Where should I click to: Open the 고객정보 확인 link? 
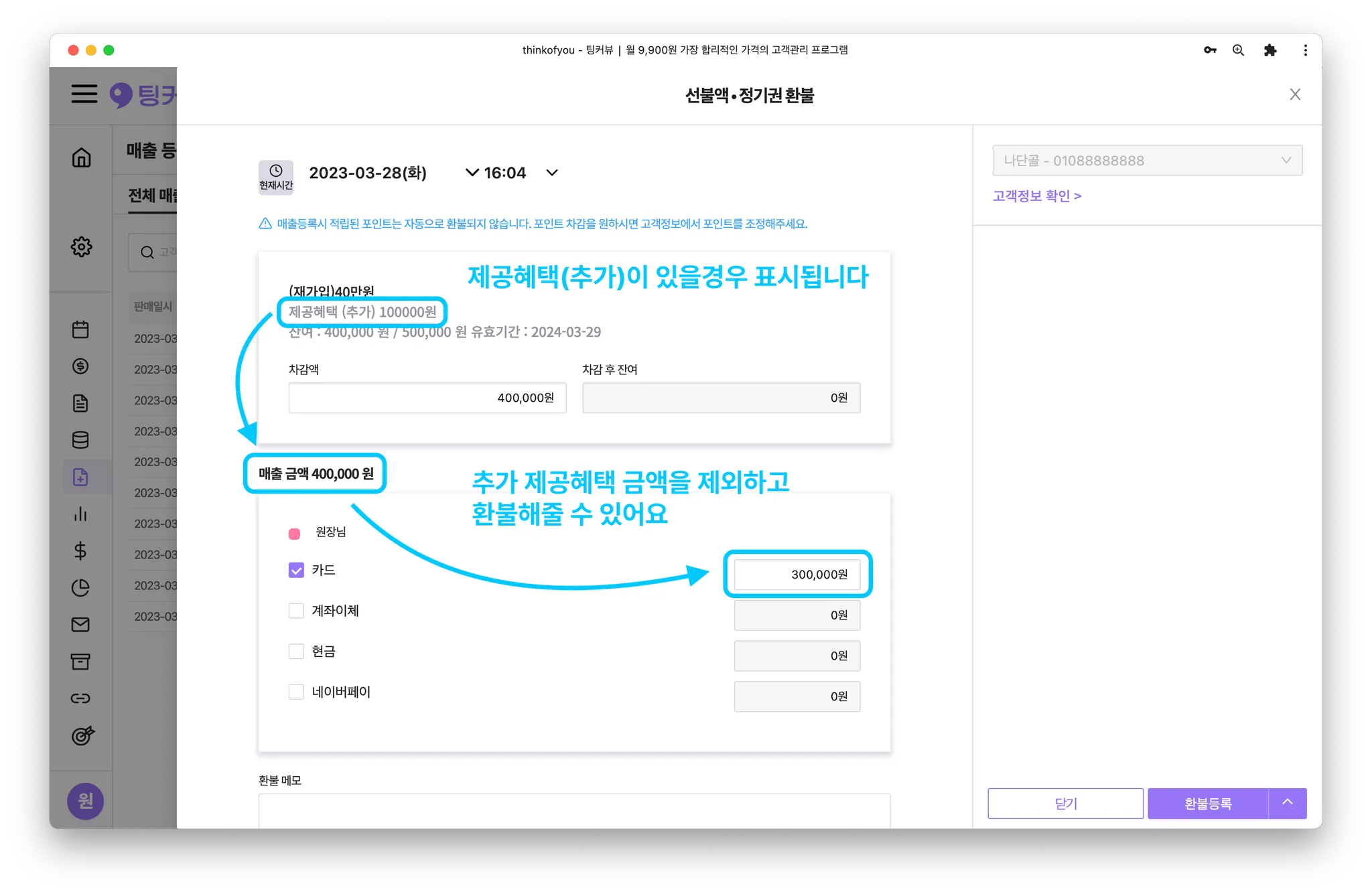coord(1036,196)
